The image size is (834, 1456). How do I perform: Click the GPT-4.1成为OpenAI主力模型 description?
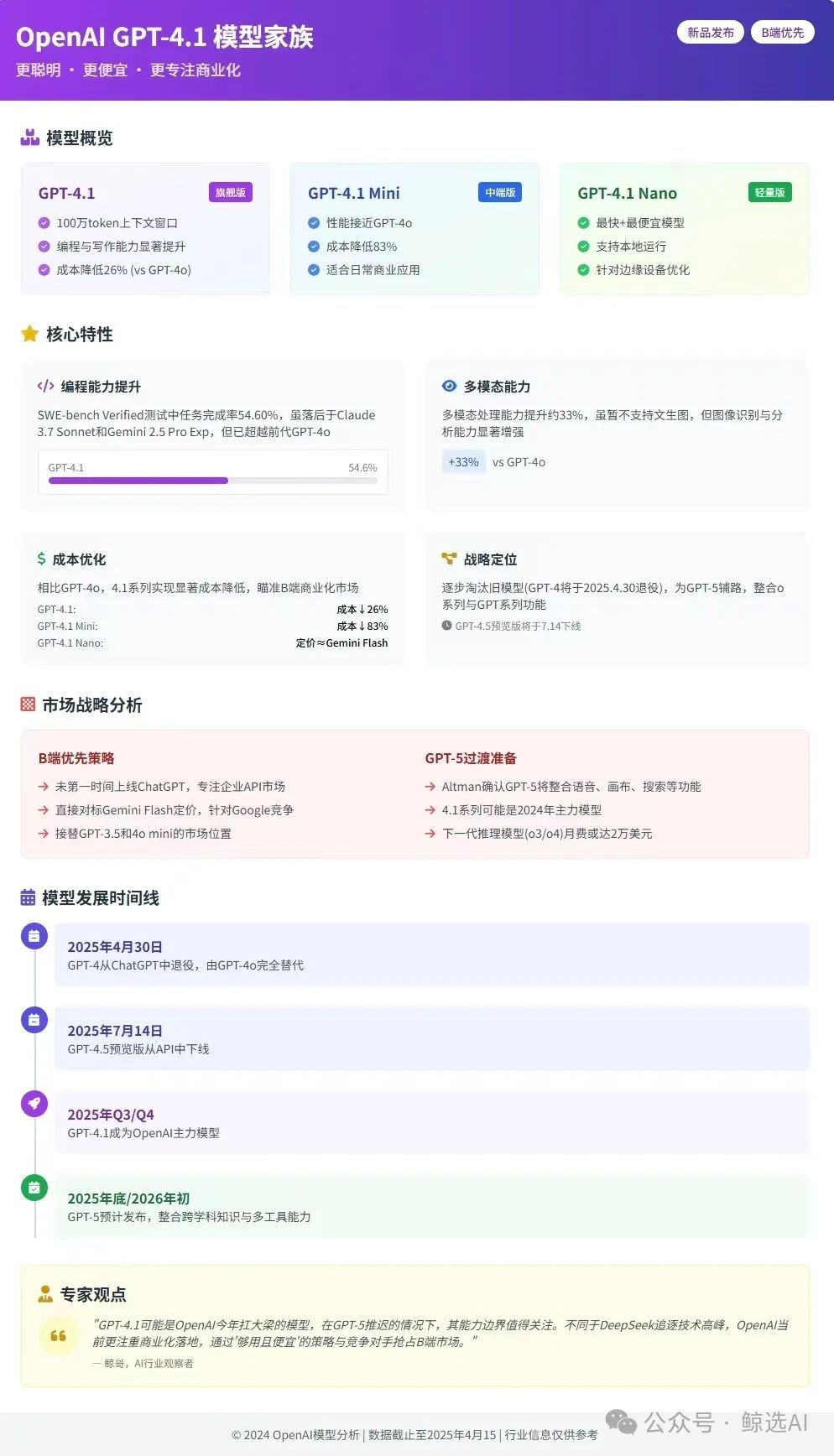point(143,1133)
